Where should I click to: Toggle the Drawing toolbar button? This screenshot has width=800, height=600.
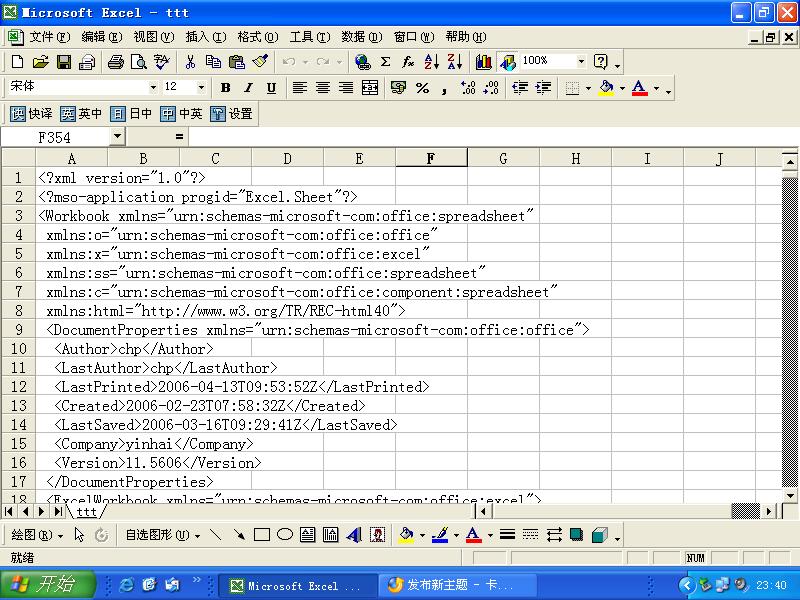[508, 62]
